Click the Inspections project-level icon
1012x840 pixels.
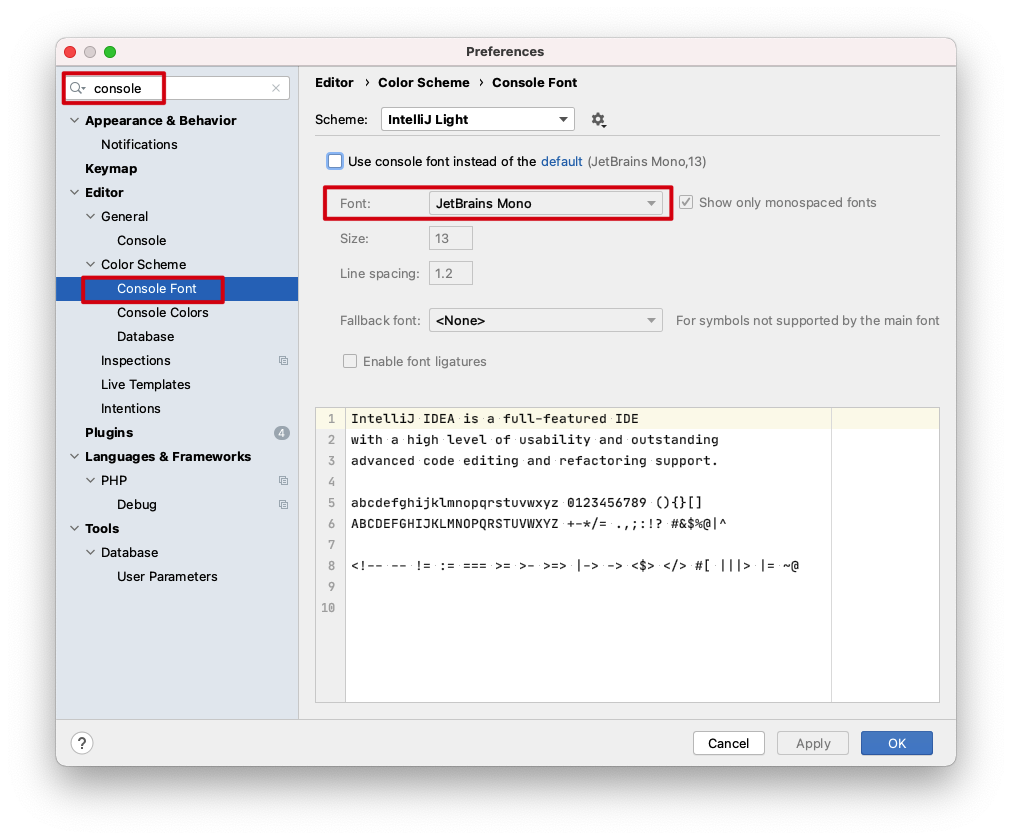coord(283,361)
